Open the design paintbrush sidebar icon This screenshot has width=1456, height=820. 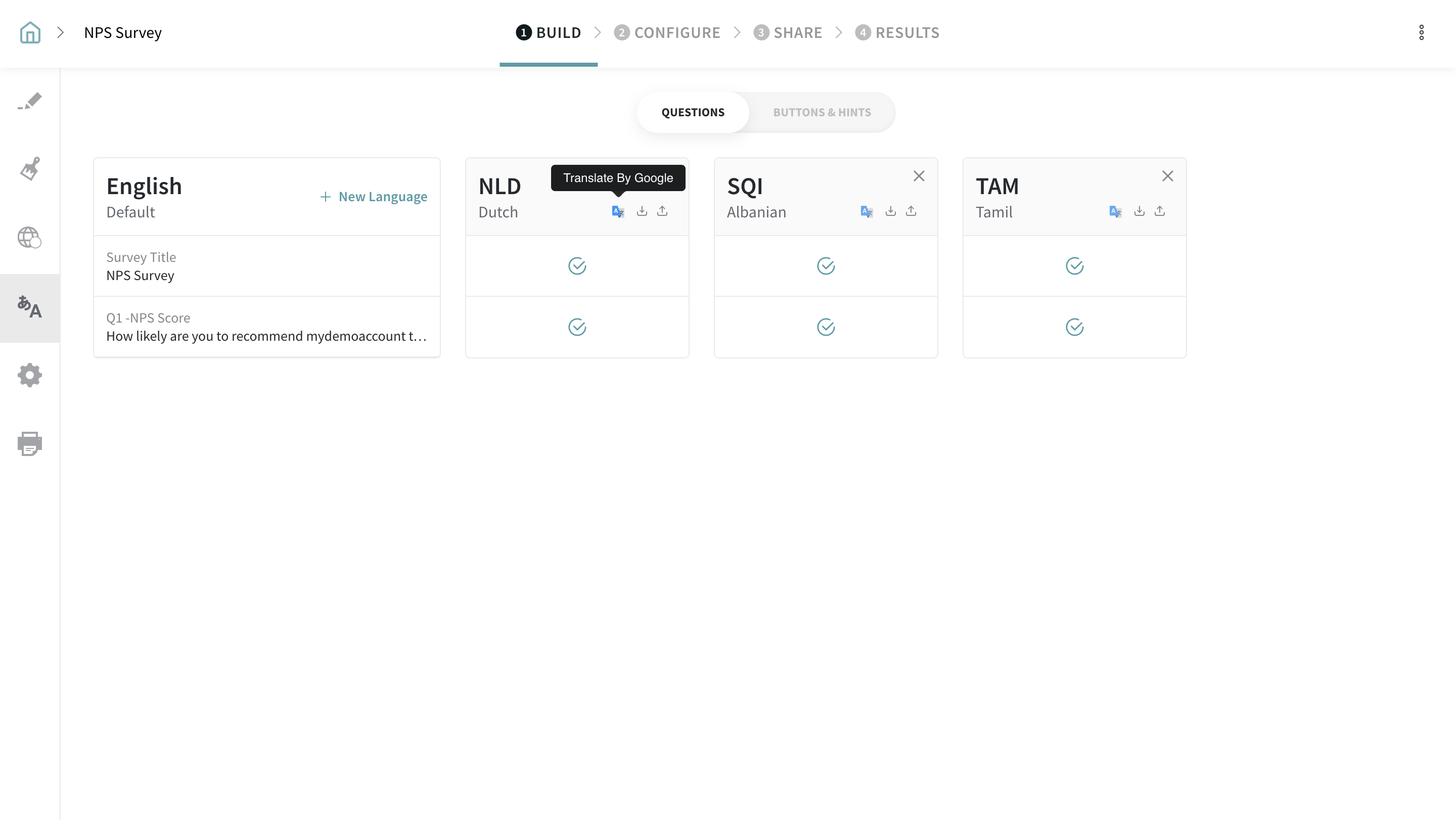(29, 169)
